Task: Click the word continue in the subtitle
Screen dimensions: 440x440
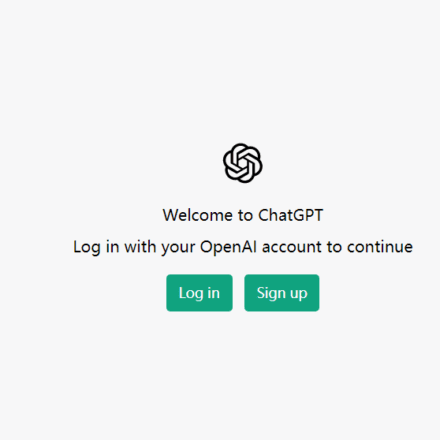Action: tap(380, 247)
